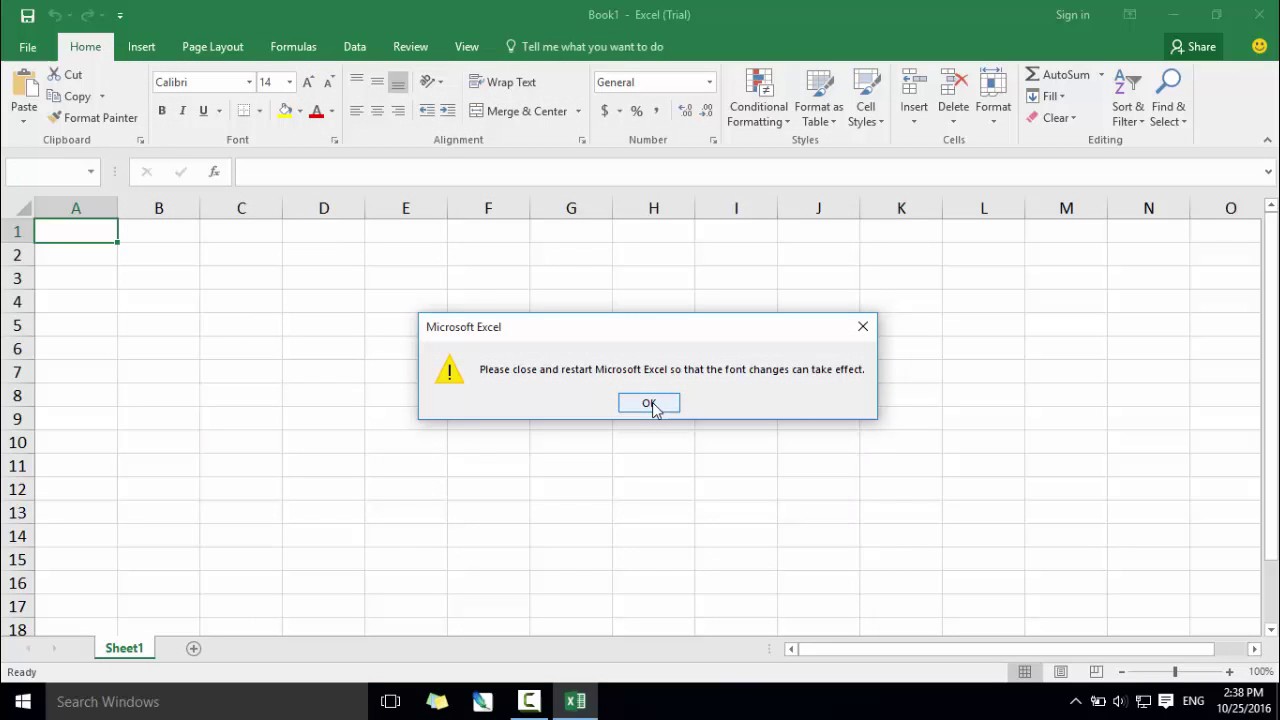
Task: Click Increase Indent icon
Action: pyautogui.click(x=447, y=111)
